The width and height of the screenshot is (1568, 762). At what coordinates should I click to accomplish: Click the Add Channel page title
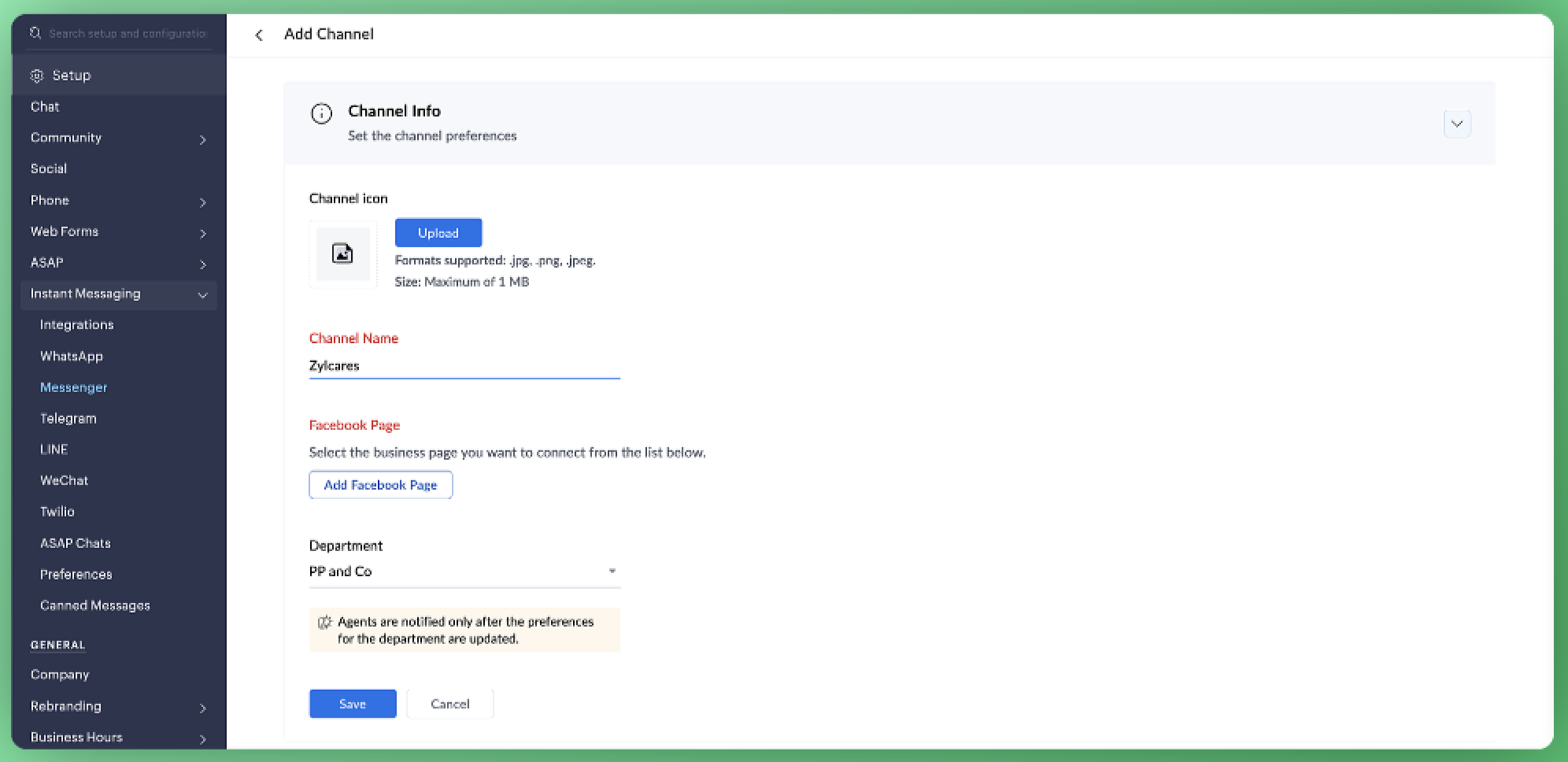329,34
